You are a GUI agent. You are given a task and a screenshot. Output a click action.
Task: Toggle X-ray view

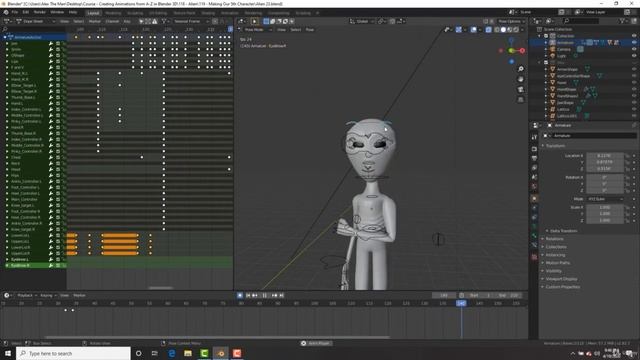tap(489, 29)
